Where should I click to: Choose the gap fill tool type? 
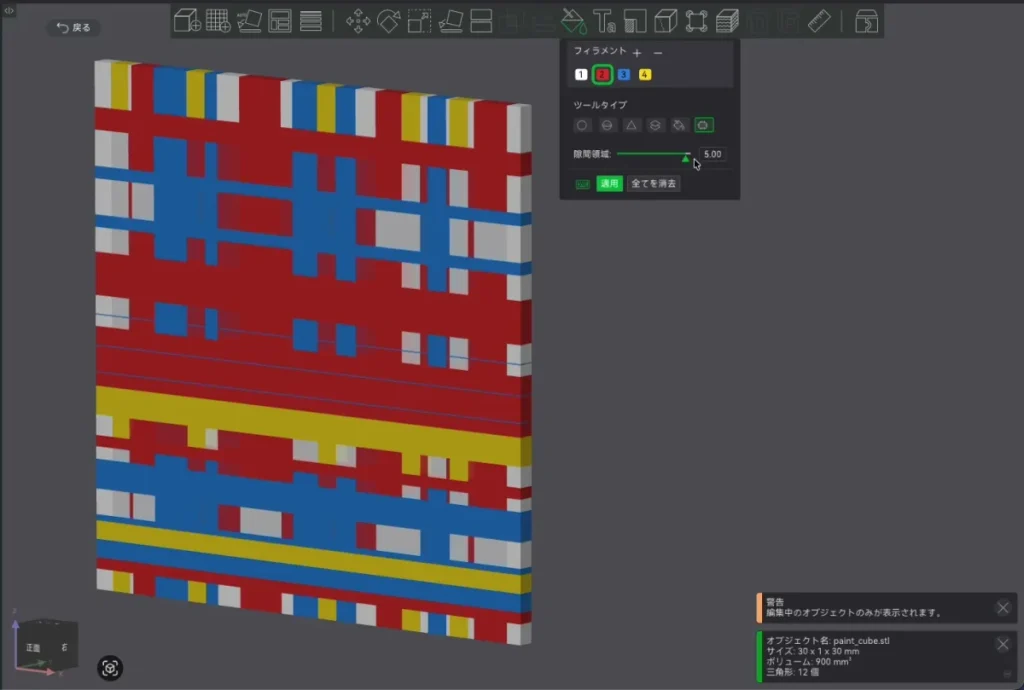click(x=703, y=125)
